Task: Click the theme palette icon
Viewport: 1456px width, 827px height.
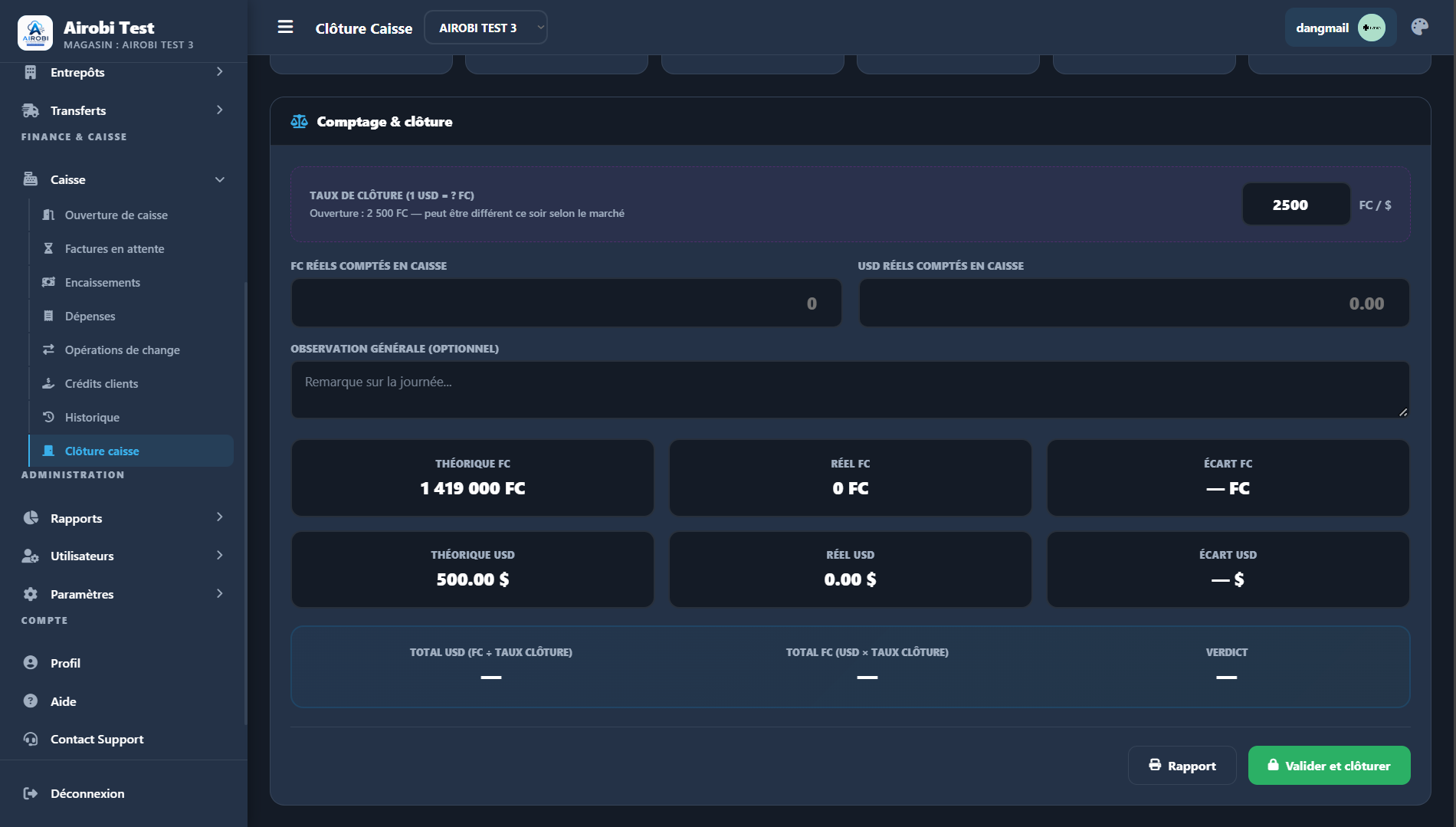Action: [1419, 28]
